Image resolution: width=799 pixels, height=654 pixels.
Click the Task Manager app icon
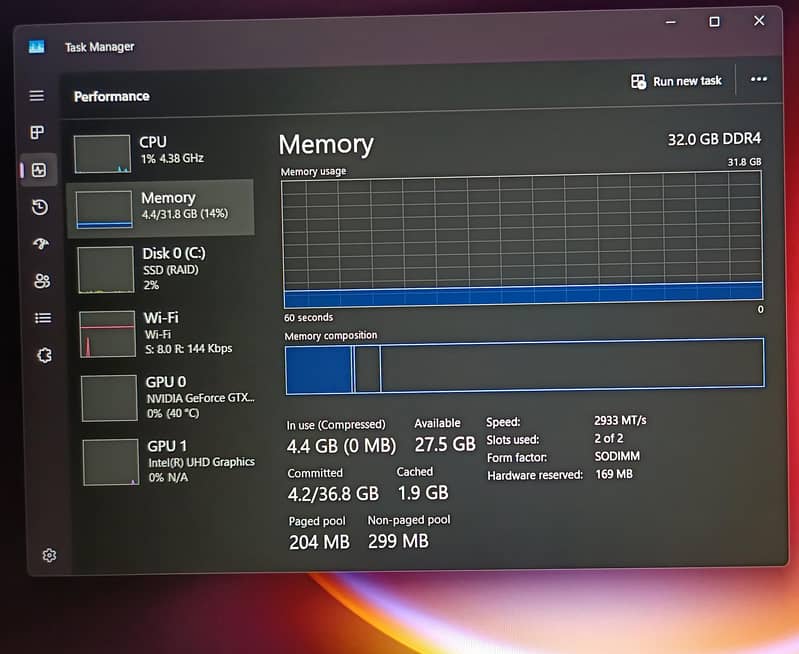(36, 47)
